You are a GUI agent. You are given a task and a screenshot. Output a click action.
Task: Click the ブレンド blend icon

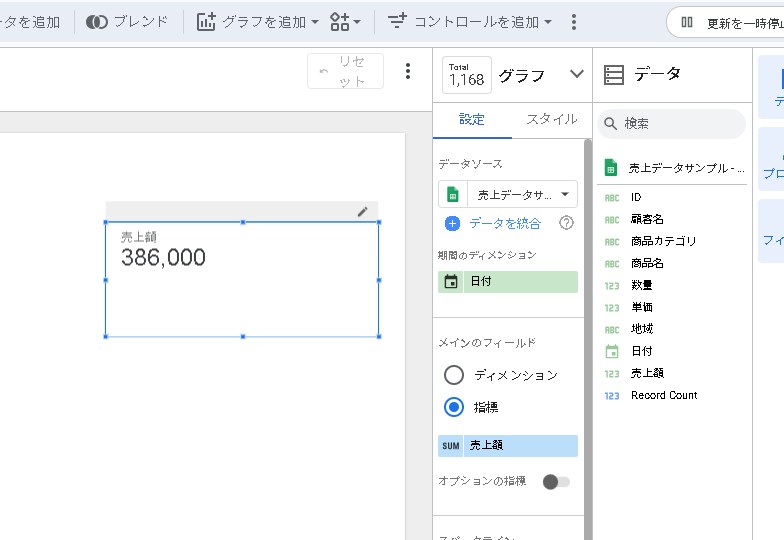point(97,22)
